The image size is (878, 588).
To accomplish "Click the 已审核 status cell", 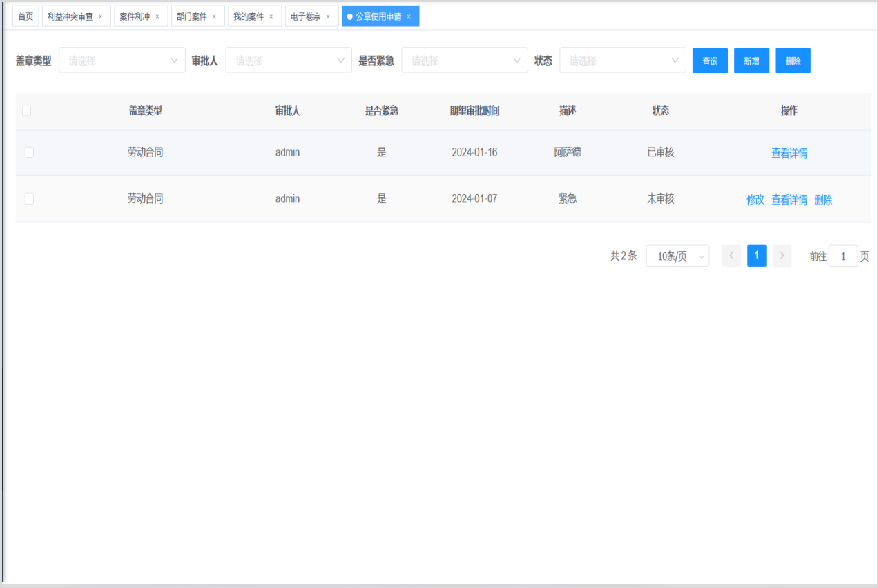I will (x=661, y=152).
